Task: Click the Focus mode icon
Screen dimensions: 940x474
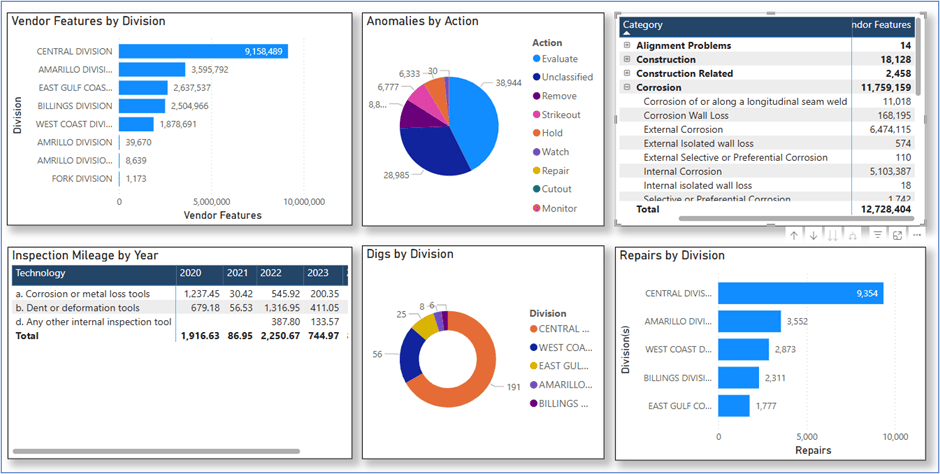Action: pyautogui.click(x=897, y=235)
